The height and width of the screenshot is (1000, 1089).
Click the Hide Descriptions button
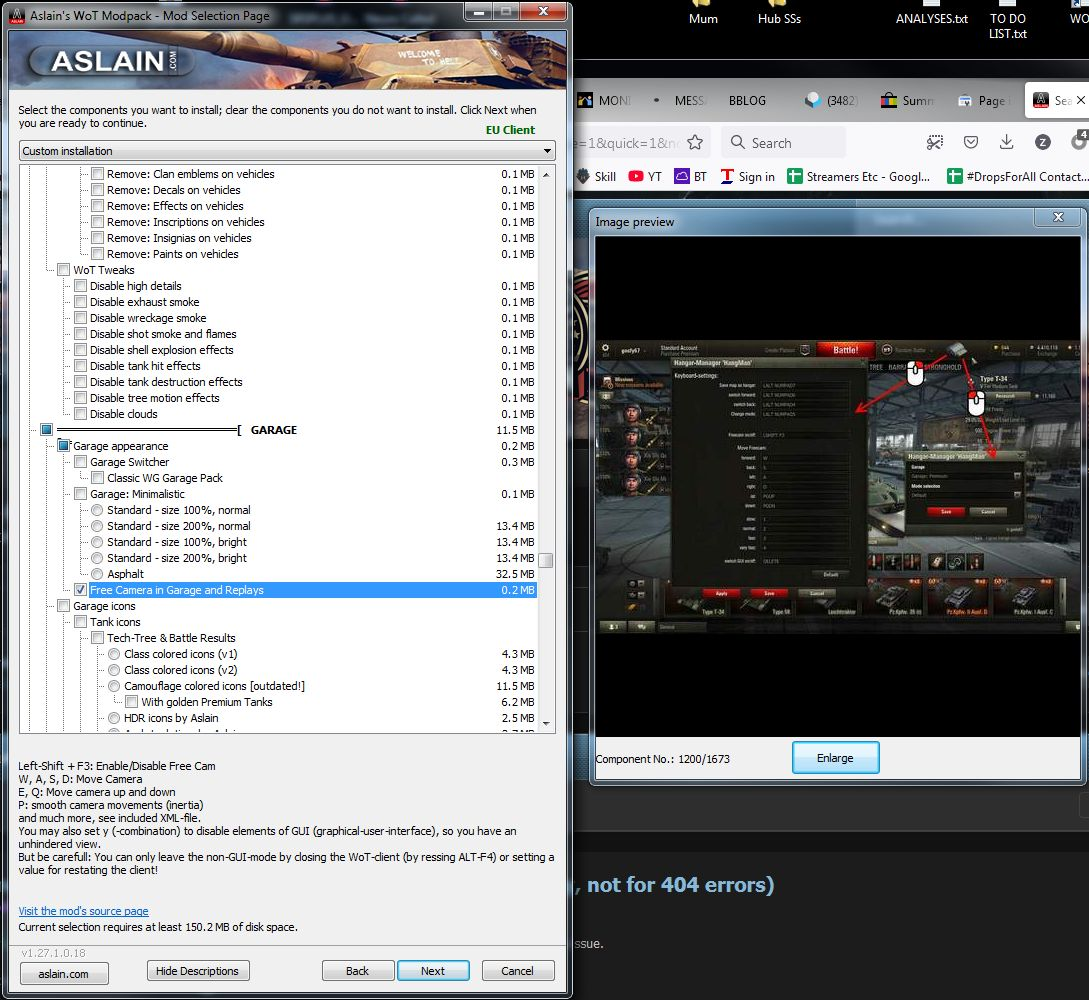(x=198, y=970)
